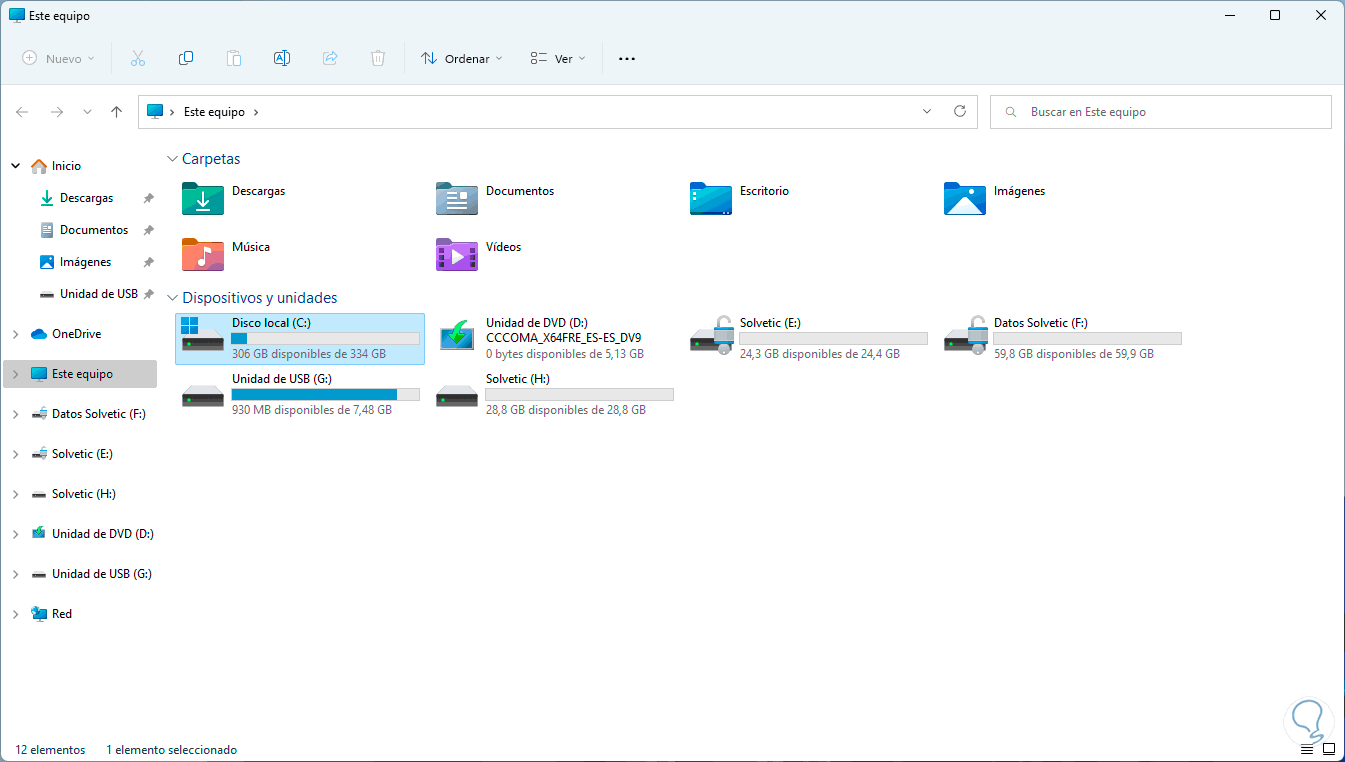Click the Cut scissors icon in toolbar

(138, 59)
